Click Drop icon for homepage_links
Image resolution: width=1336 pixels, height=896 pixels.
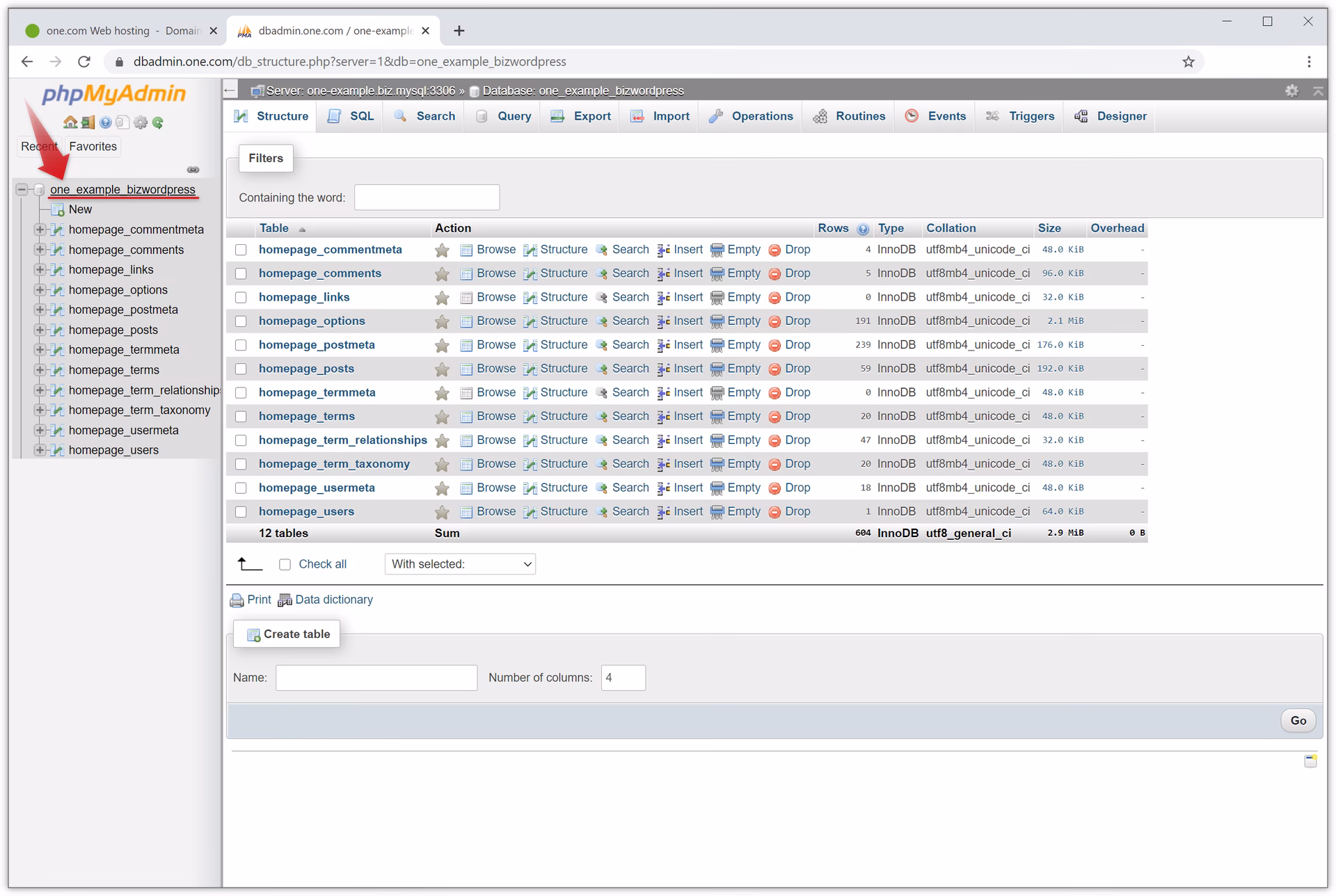click(x=774, y=298)
